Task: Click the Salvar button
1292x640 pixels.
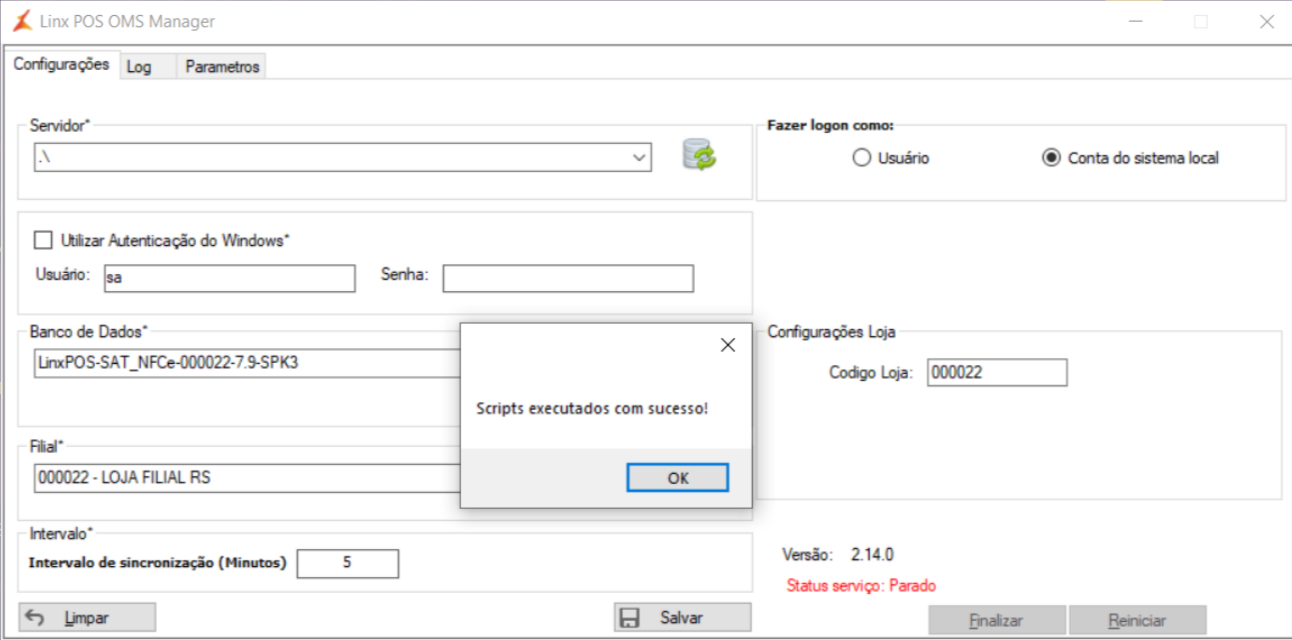Action: 682,618
